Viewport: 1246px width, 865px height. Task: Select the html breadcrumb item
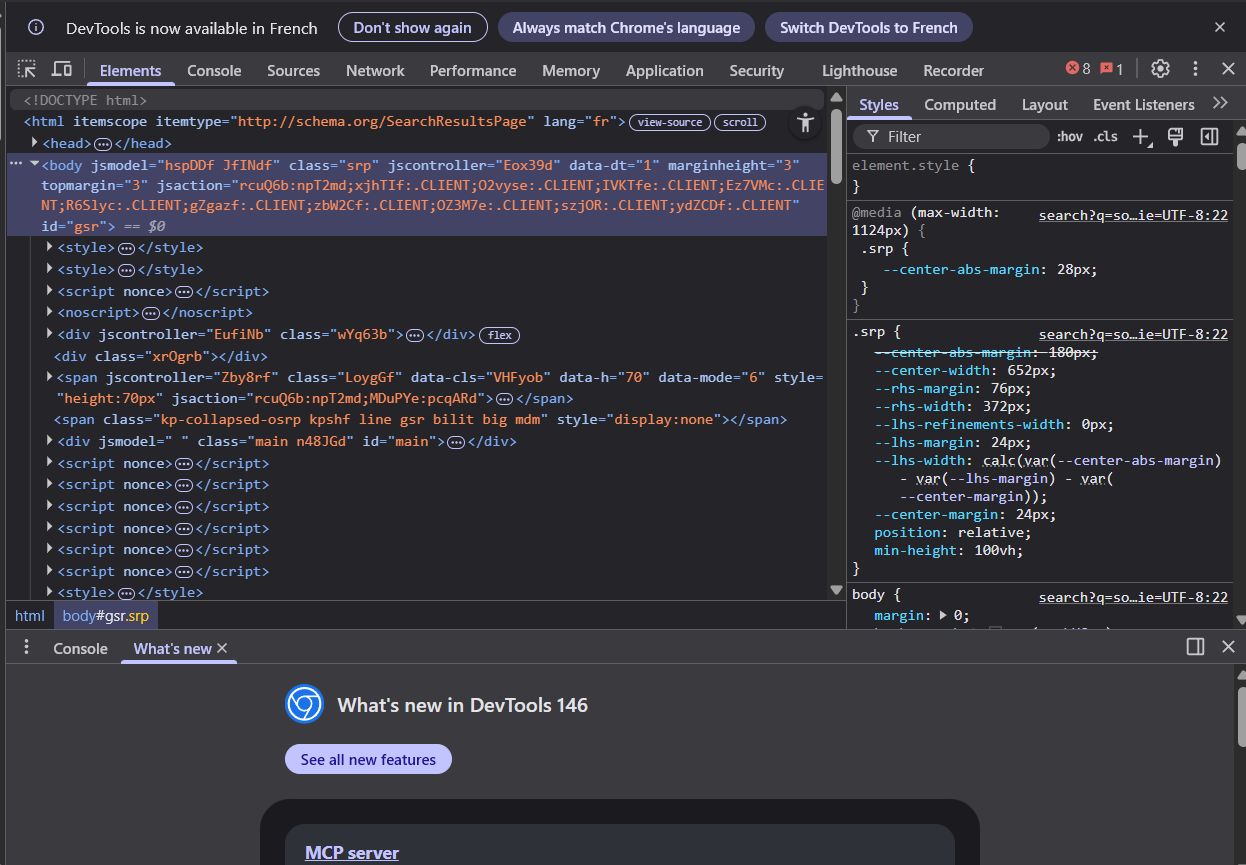point(30,615)
